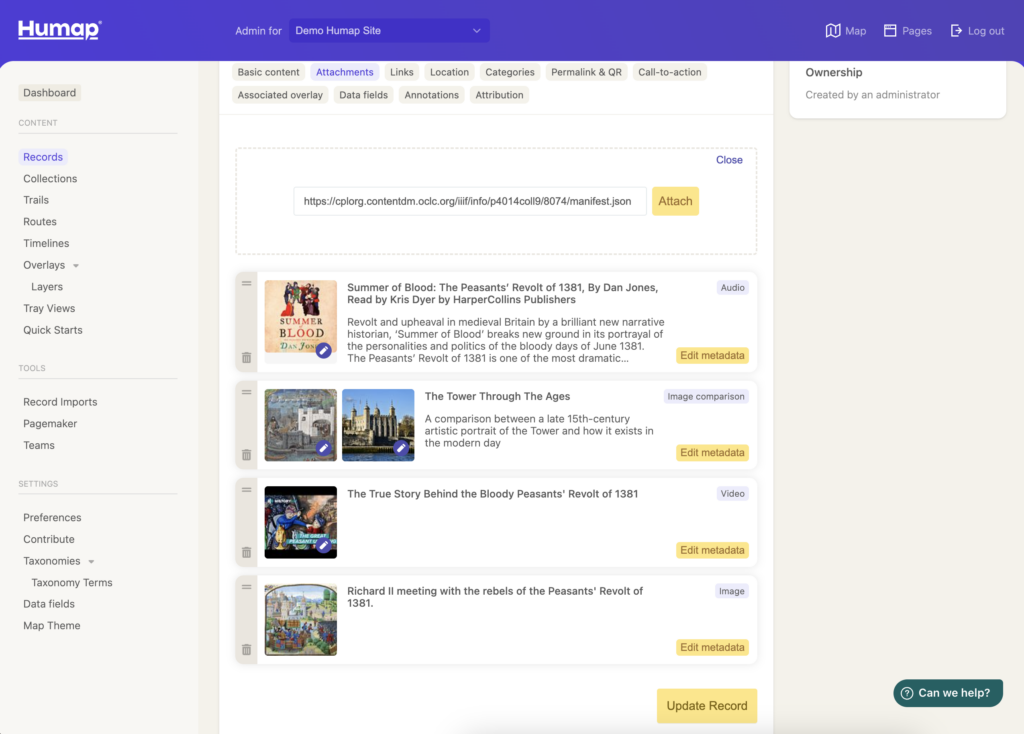
Task: Delete the Tower Through The Ages attachment
Action: coord(246,455)
